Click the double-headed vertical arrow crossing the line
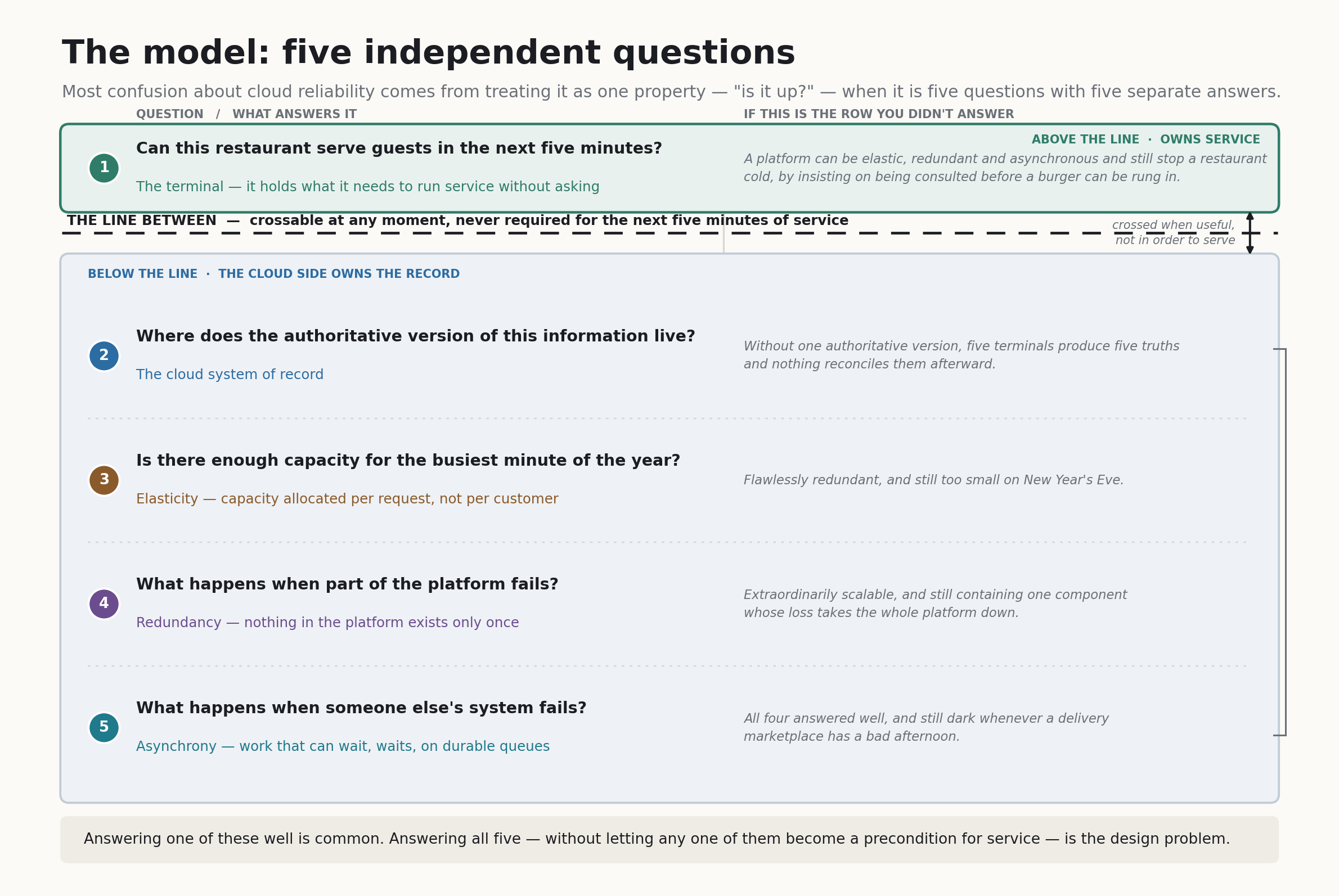The height and width of the screenshot is (896, 1339). point(1250,233)
